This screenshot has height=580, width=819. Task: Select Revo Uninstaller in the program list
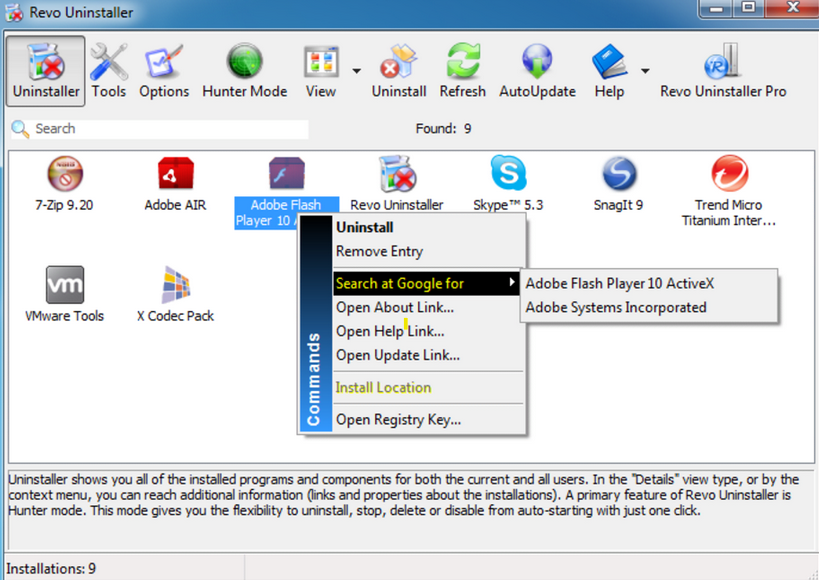(x=396, y=184)
